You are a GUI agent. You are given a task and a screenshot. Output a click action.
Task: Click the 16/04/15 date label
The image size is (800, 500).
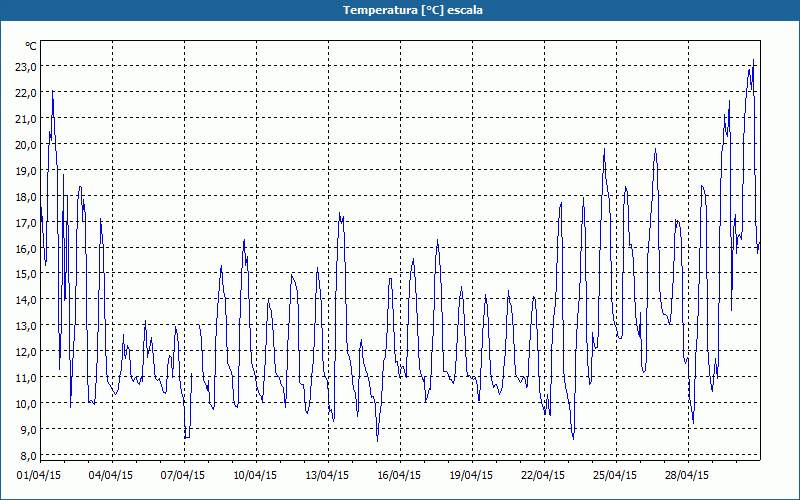399,476
